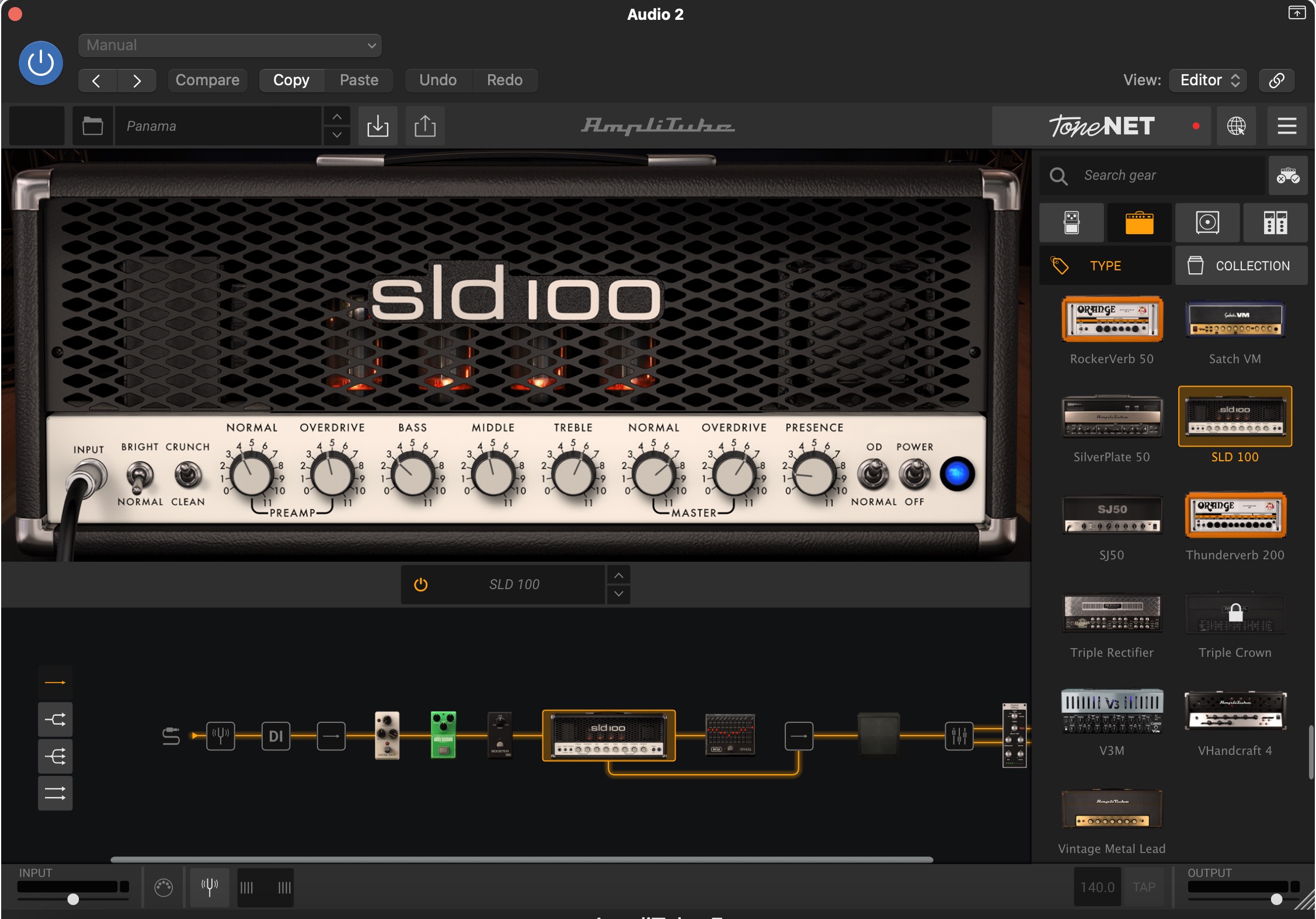This screenshot has height=919, width=1316.
Task: Step to previous preset with up chevron
Action: click(337, 117)
